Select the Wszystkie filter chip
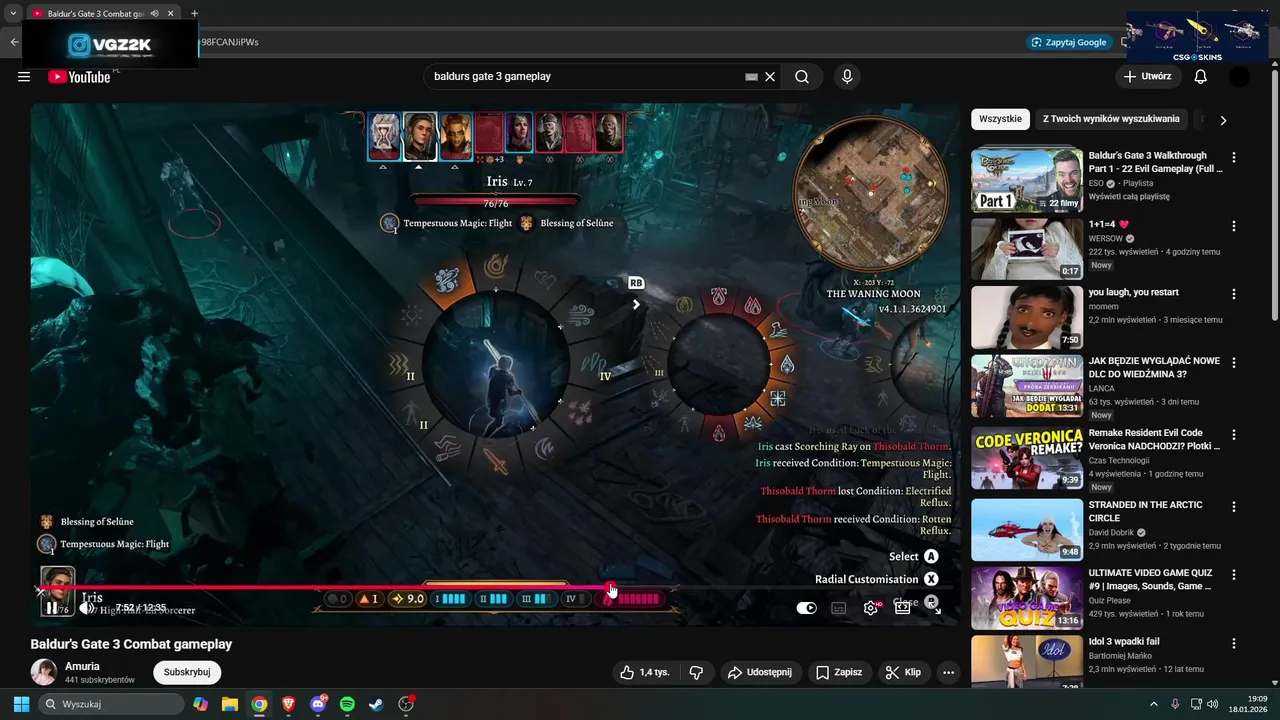1280x720 pixels. coord(1000,119)
